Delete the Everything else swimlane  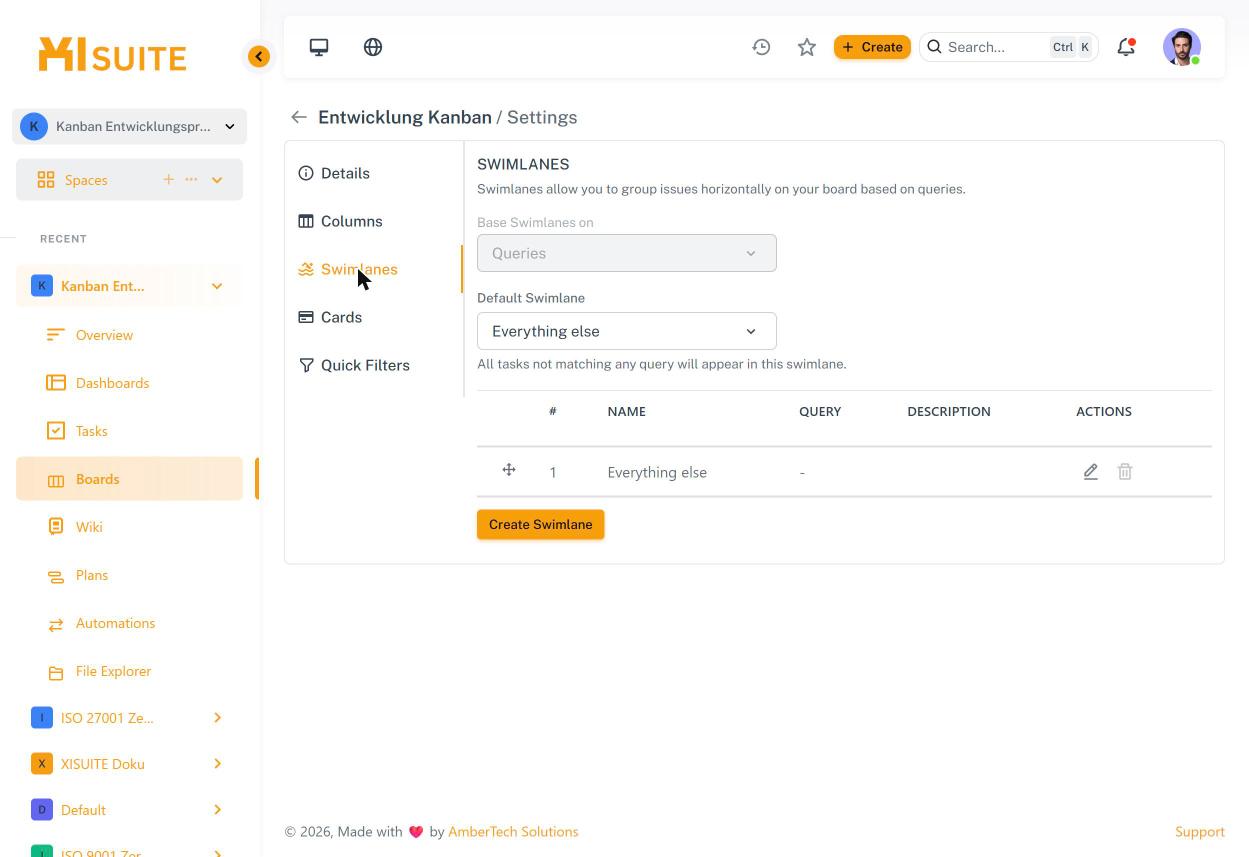click(x=1125, y=471)
